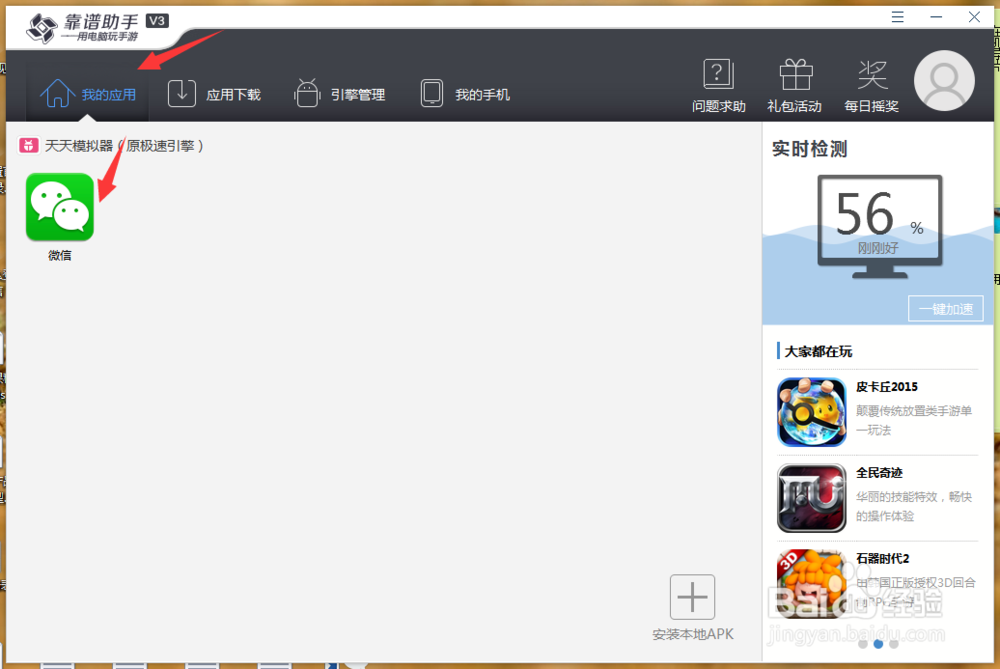
Task: Open the 石器时代2 game thumbnail
Action: (x=812, y=583)
